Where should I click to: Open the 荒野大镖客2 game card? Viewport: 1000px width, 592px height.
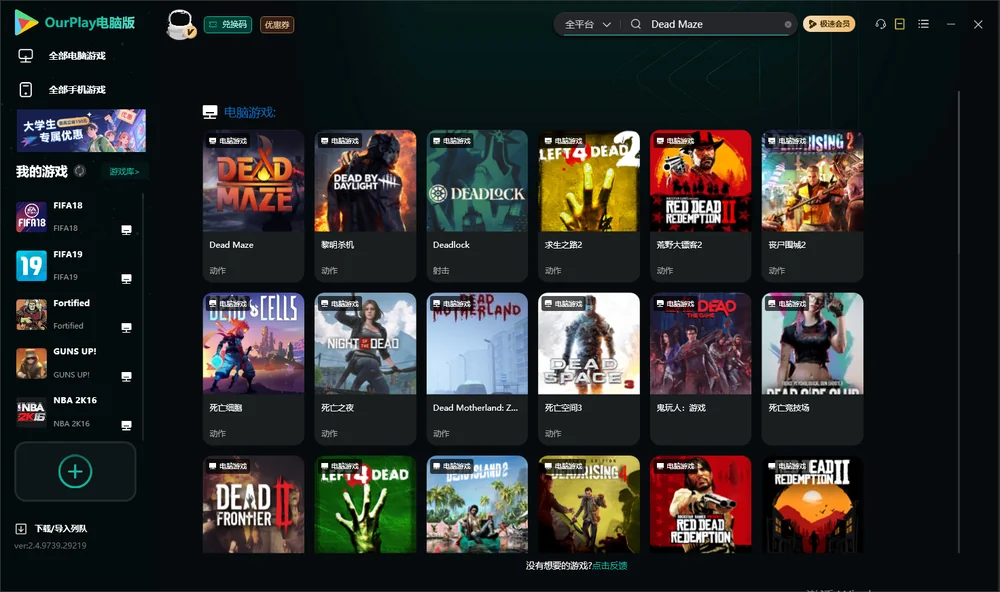point(700,205)
